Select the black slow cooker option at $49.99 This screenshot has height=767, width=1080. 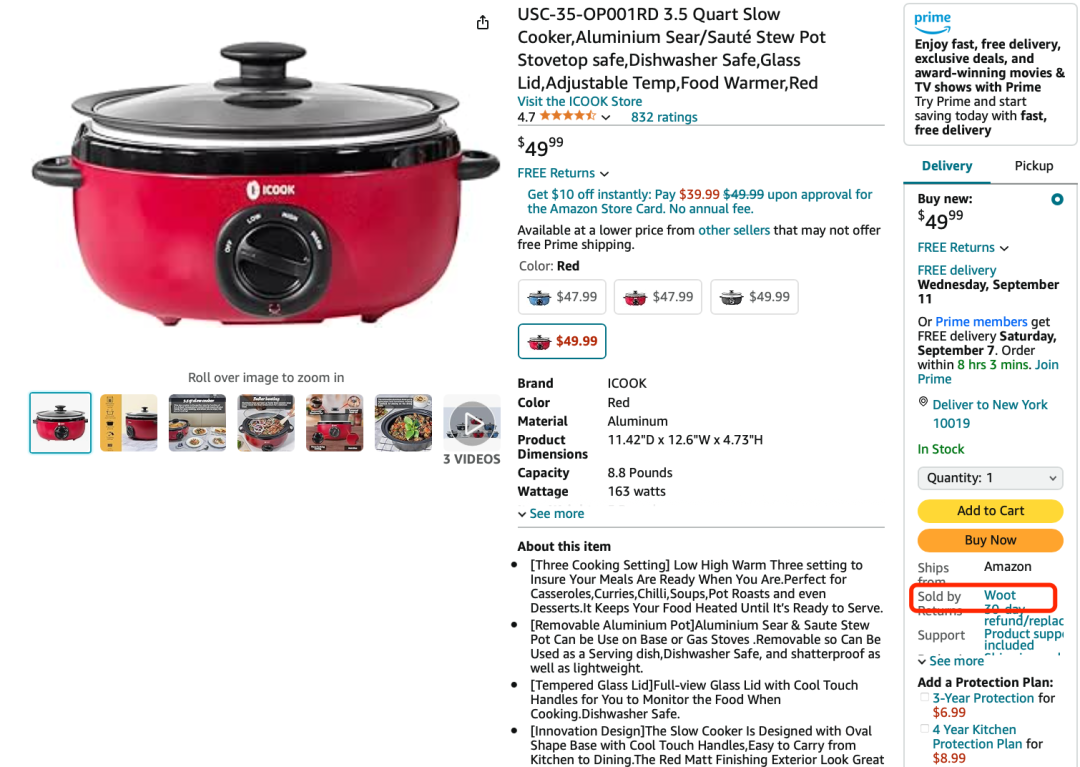(x=754, y=297)
